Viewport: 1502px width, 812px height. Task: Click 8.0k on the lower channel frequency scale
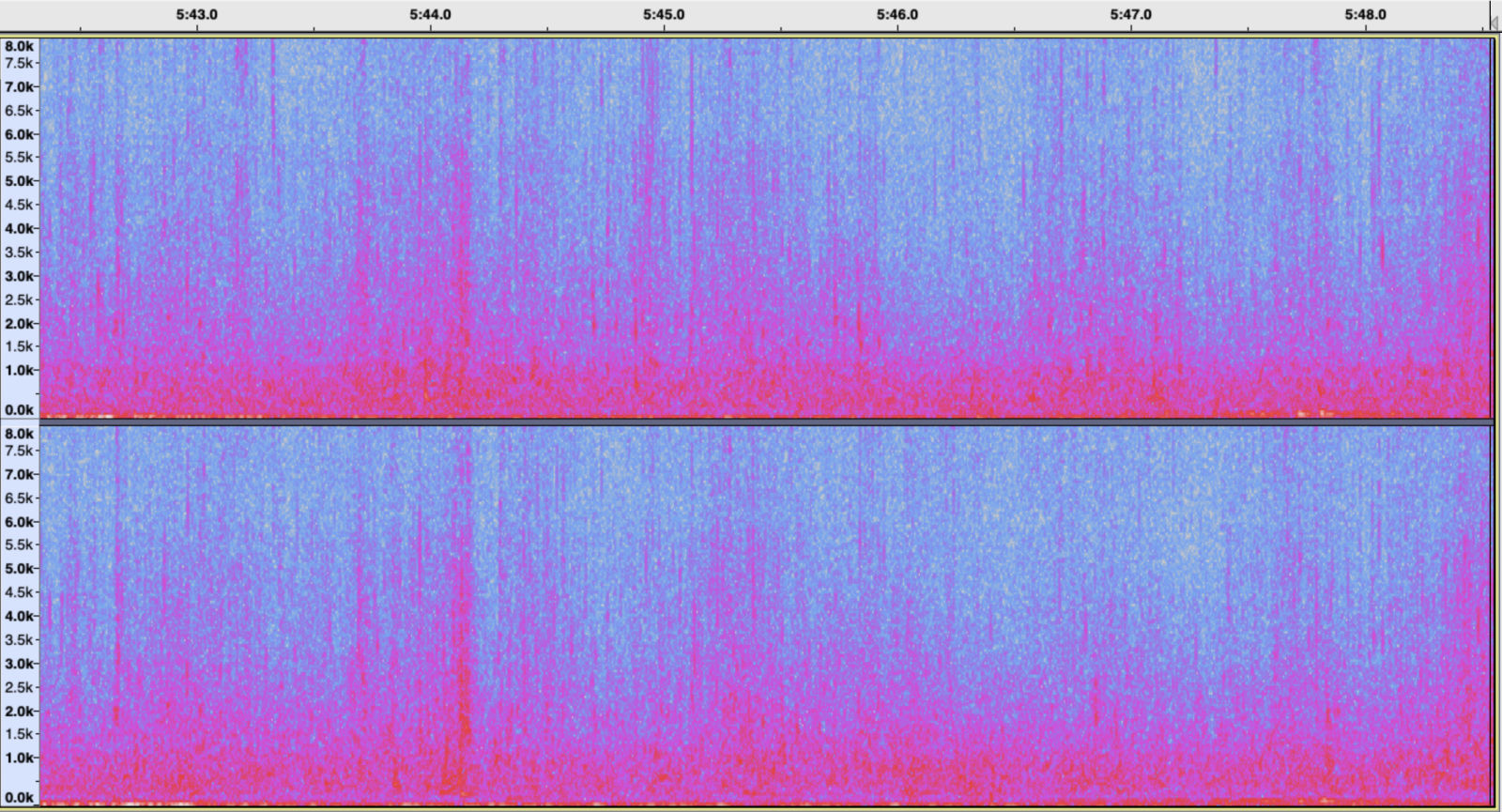coord(19,434)
